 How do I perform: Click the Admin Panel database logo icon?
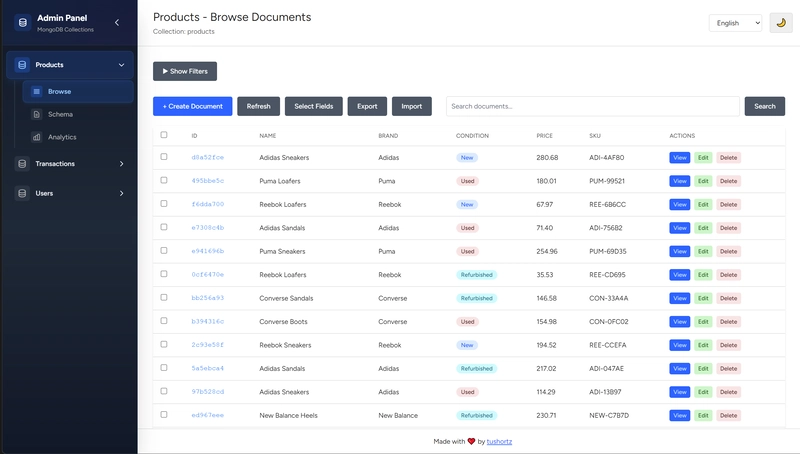[22, 22]
